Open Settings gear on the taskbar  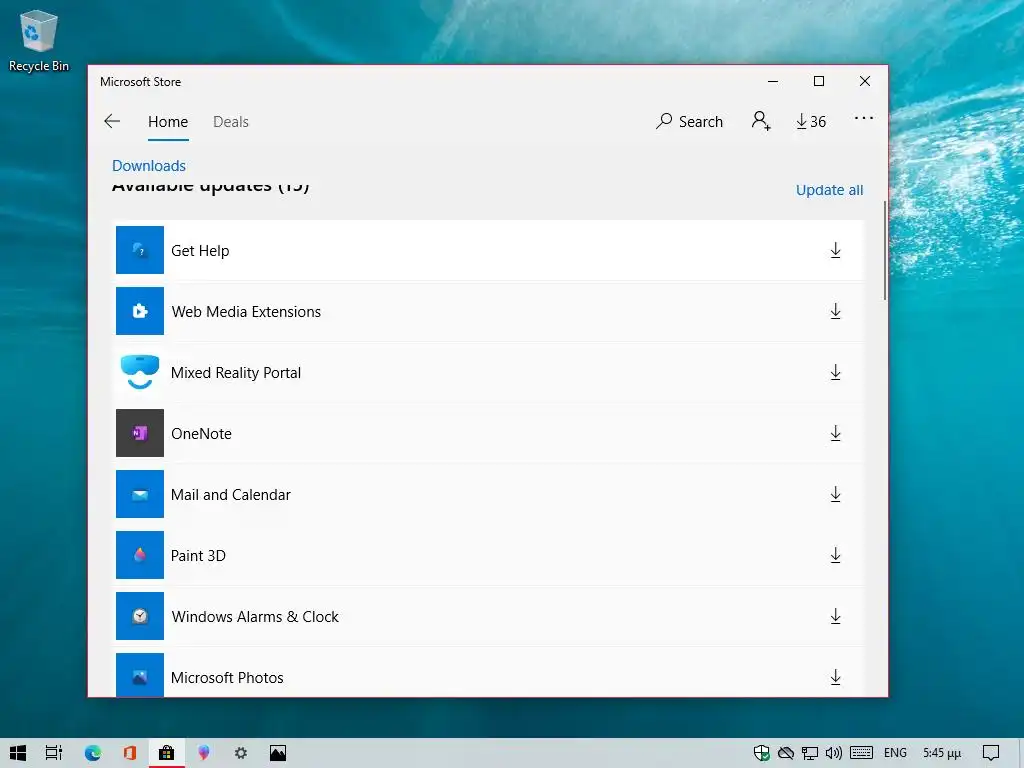pyautogui.click(x=241, y=753)
